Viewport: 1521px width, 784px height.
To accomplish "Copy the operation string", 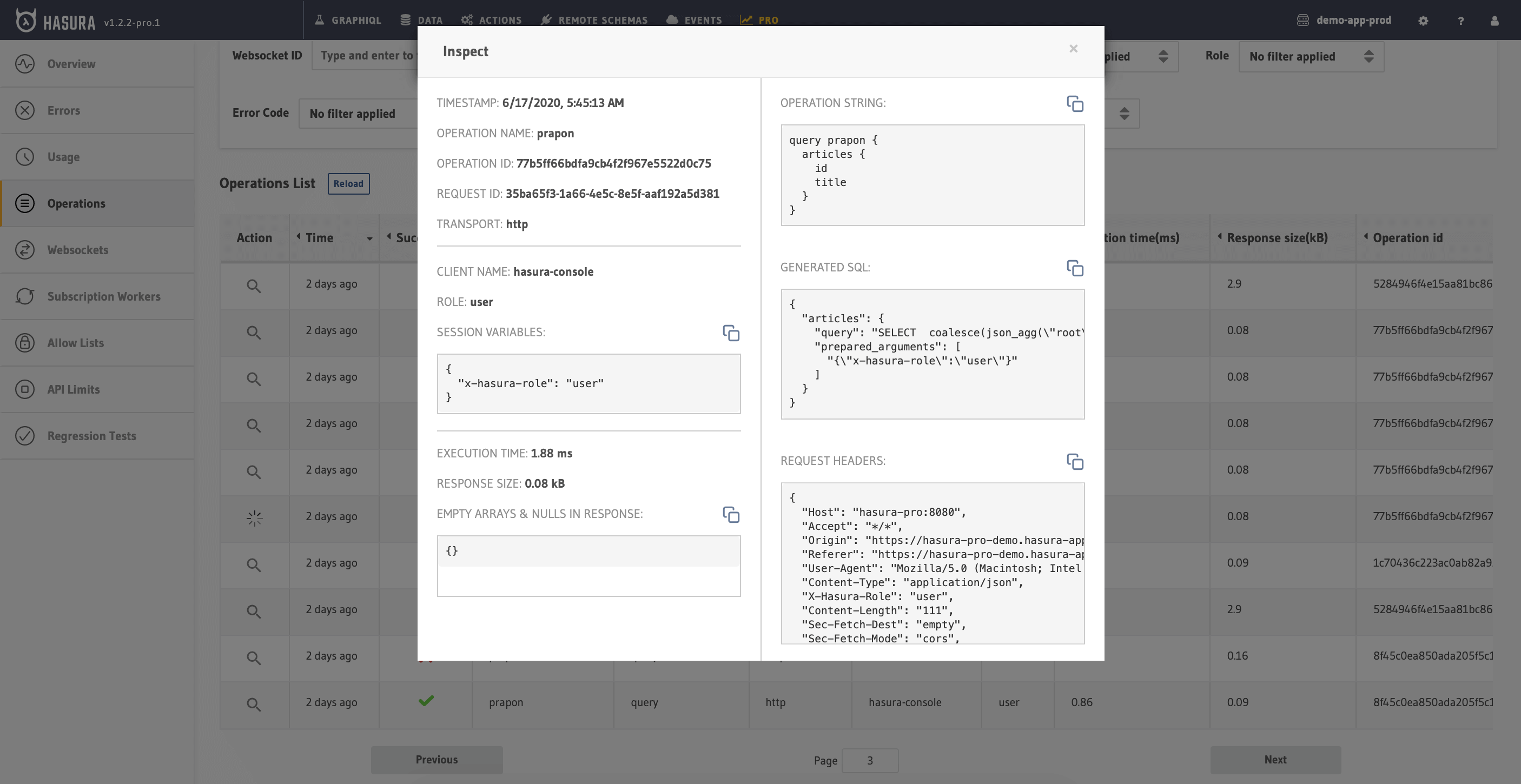I will [1075, 104].
